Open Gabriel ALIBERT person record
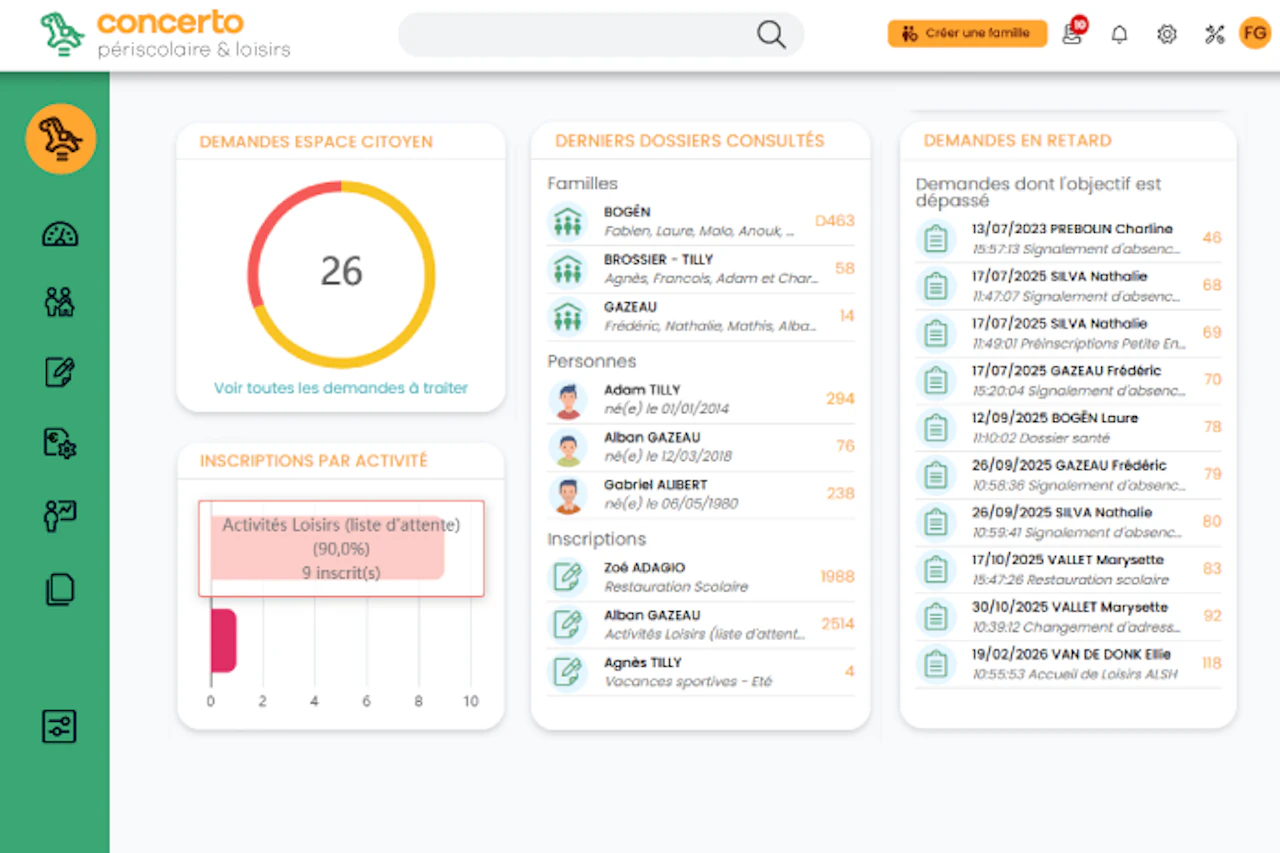The height and width of the screenshot is (853, 1280). pos(701,495)
